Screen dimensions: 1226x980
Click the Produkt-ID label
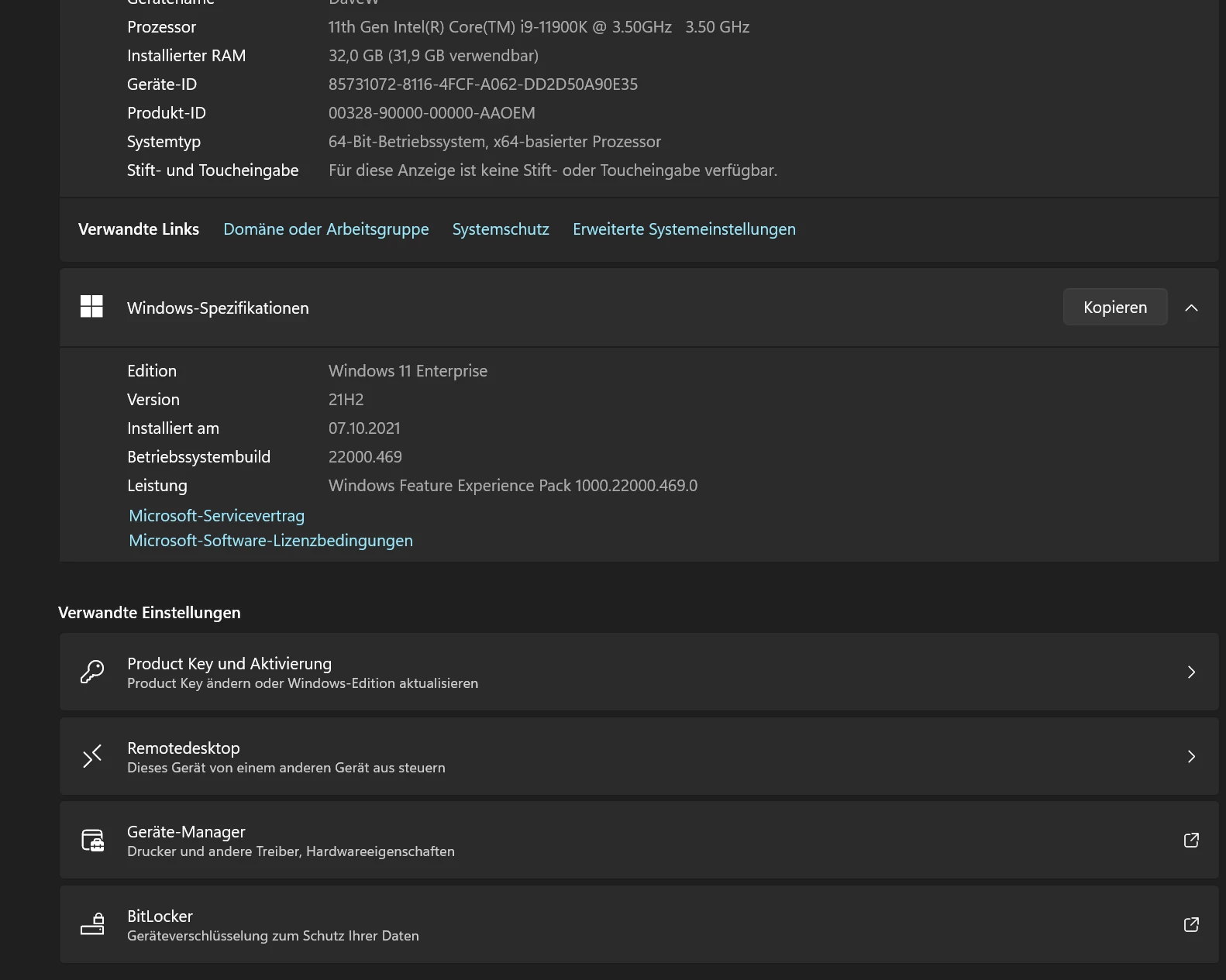(167, 113)
